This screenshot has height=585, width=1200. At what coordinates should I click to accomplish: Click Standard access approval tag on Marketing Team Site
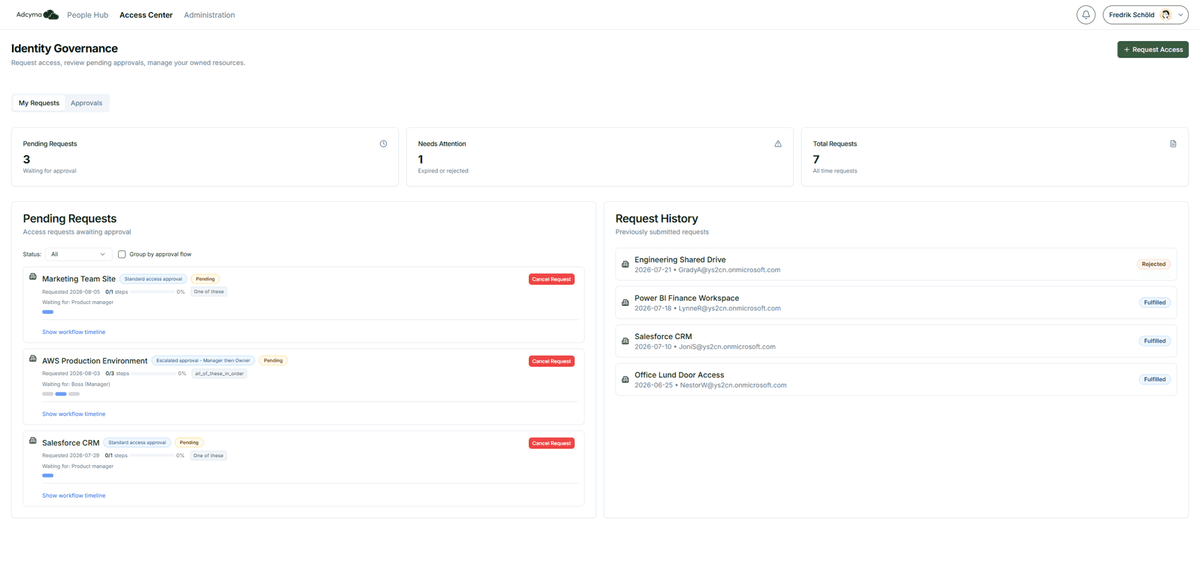(x=153, y=279)
